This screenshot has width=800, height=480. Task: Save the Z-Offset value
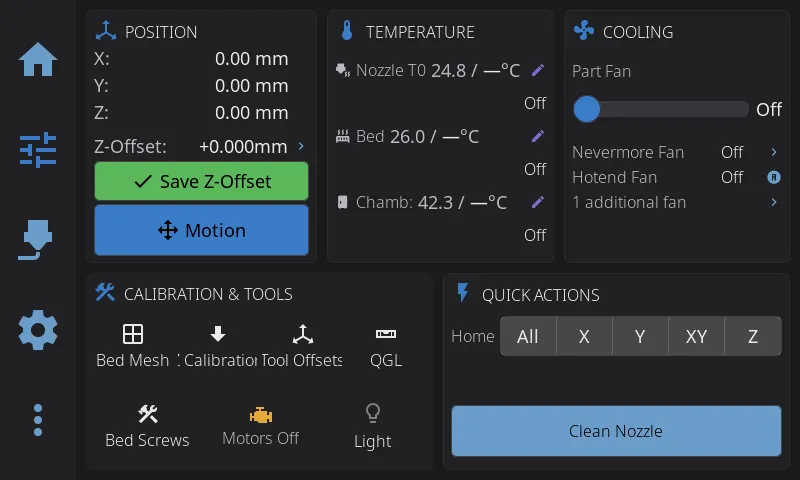tap(202, 181)
